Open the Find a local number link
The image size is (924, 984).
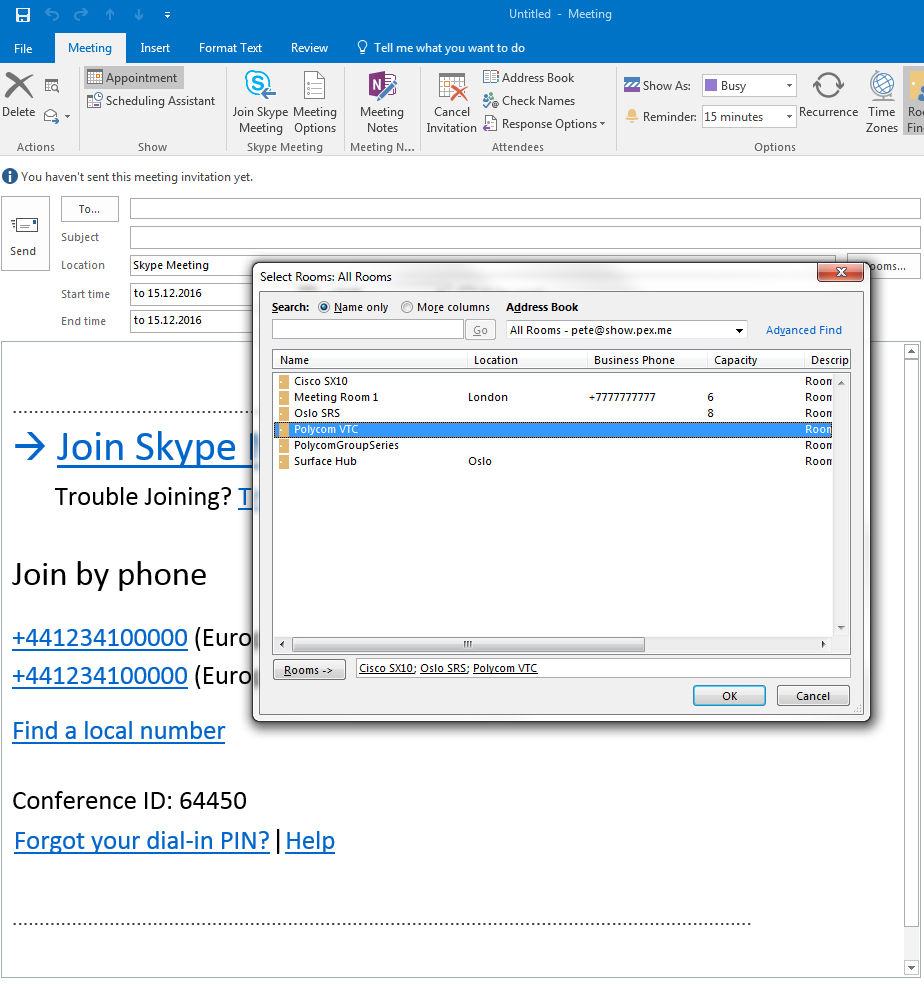119,730
